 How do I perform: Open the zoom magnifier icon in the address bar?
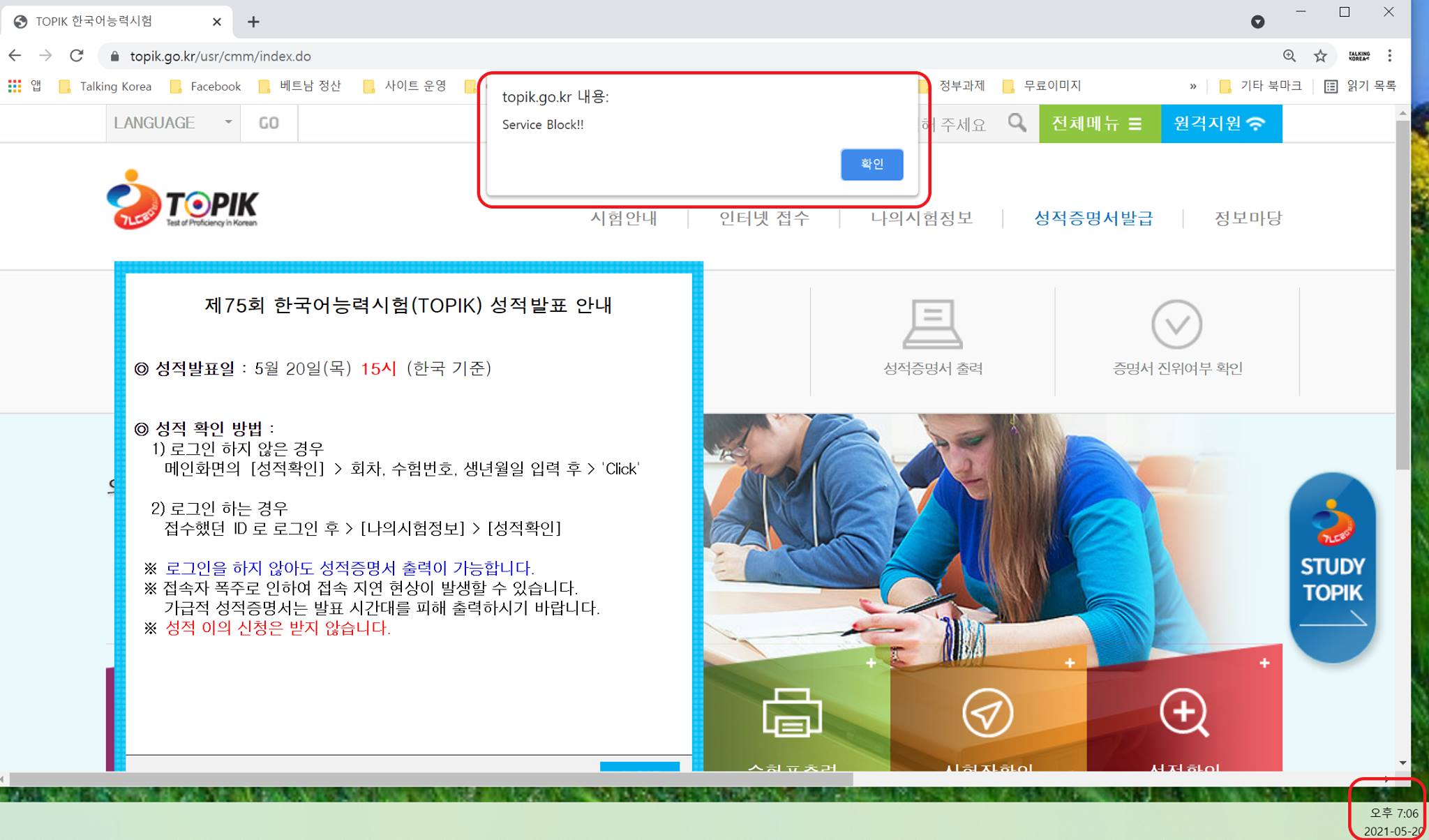(x=1289, y=56)
